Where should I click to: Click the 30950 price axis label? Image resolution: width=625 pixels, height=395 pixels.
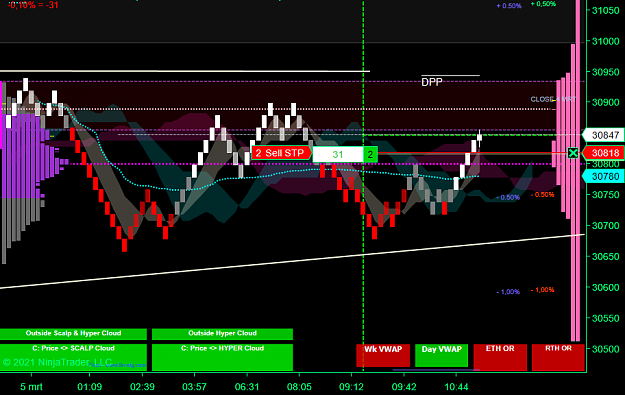(x=605, y=72)
